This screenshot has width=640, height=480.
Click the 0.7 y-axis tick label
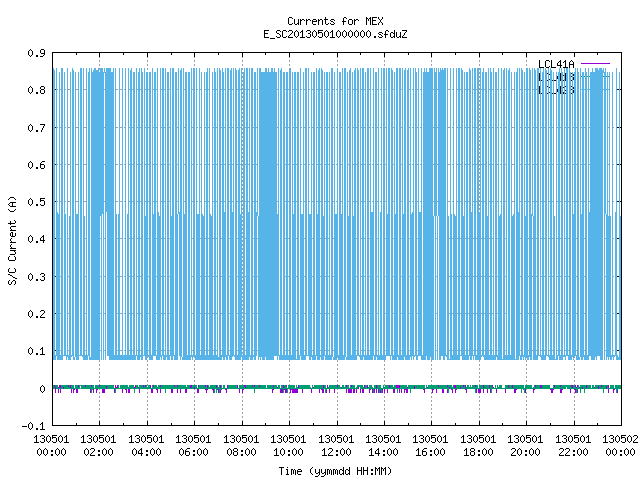point(36,128)
